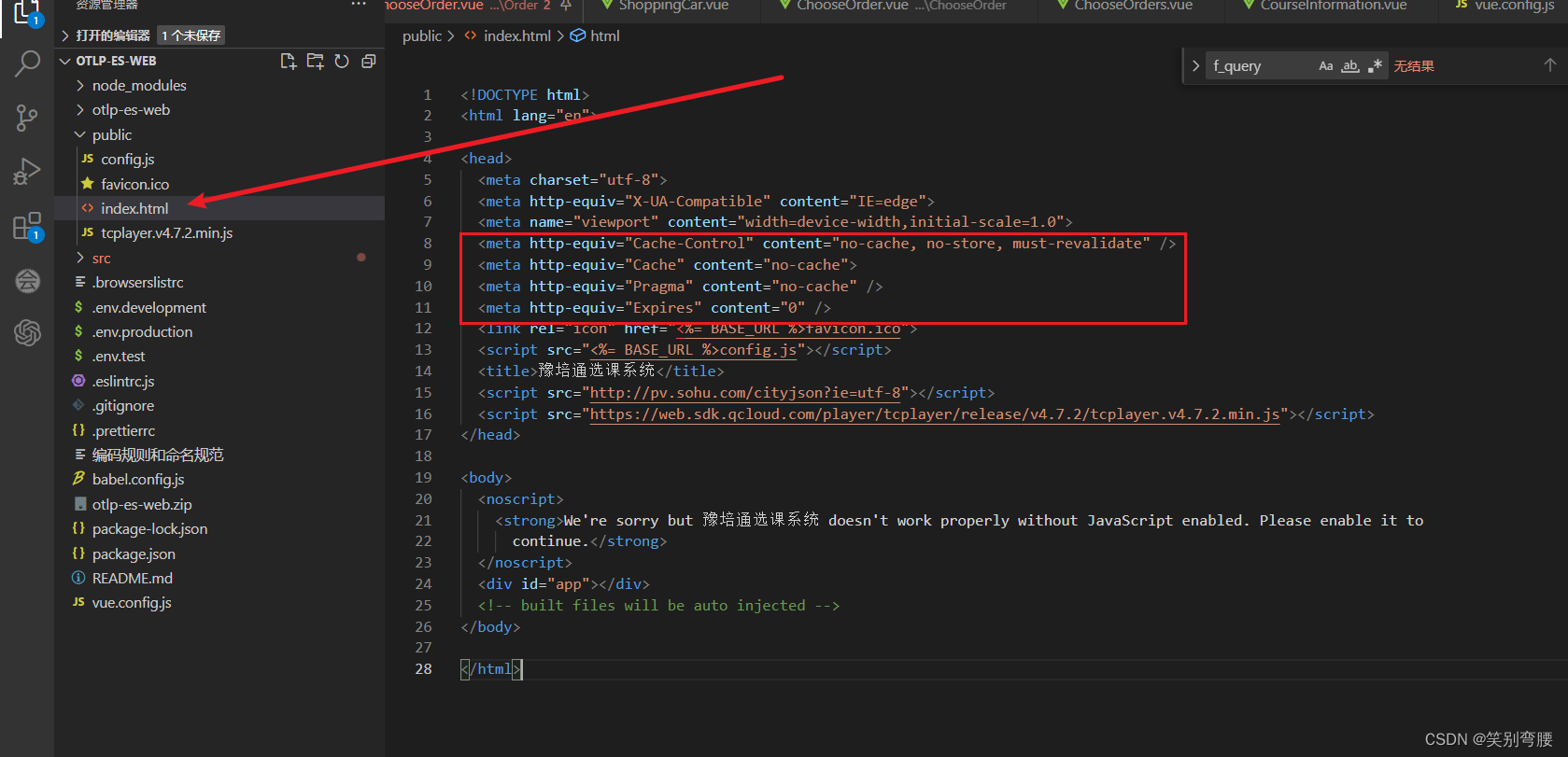Open package.json file
Screen dimensions: 1568x757
[219, 554]
